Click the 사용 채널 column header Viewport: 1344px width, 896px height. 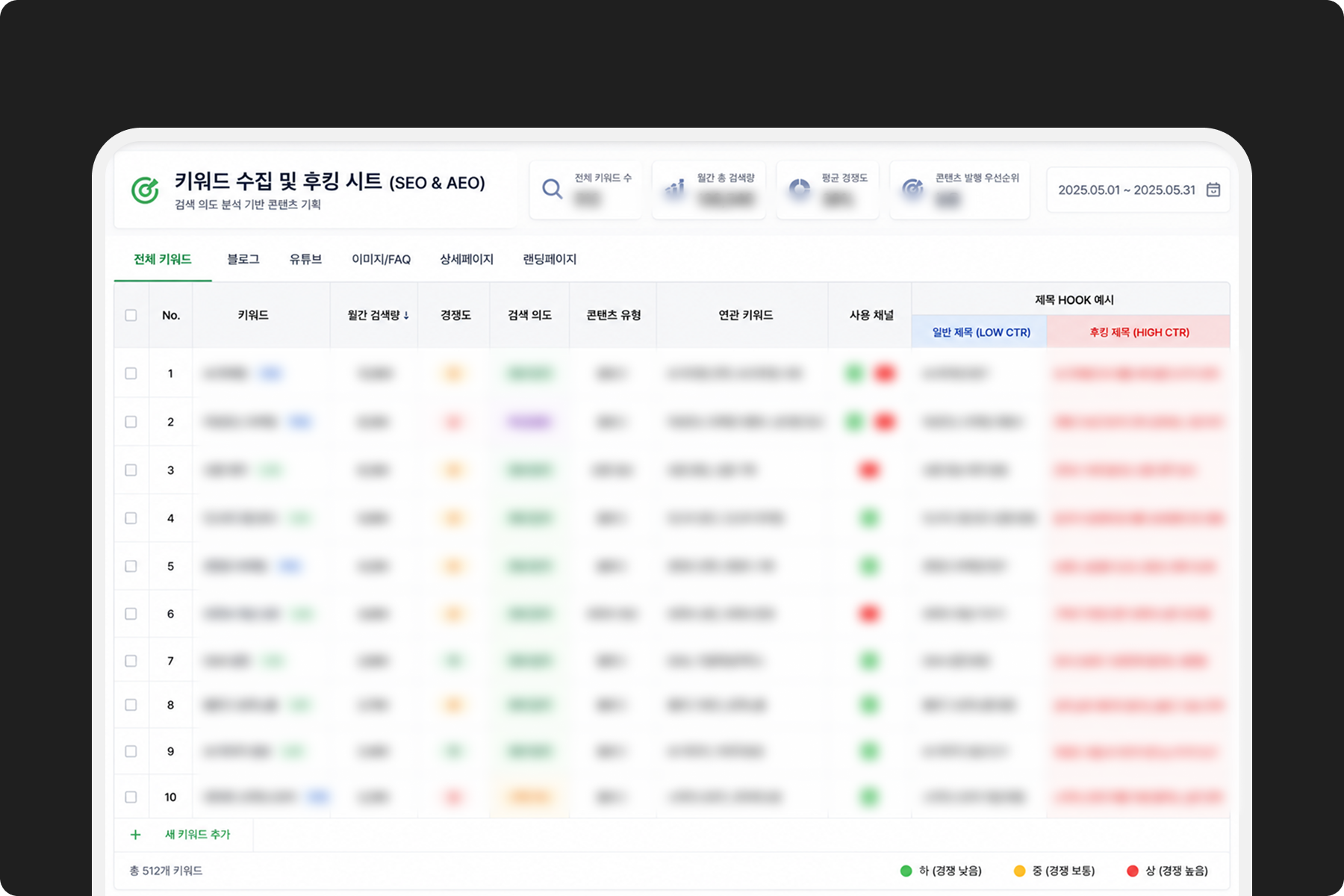(x=871, y=315)
